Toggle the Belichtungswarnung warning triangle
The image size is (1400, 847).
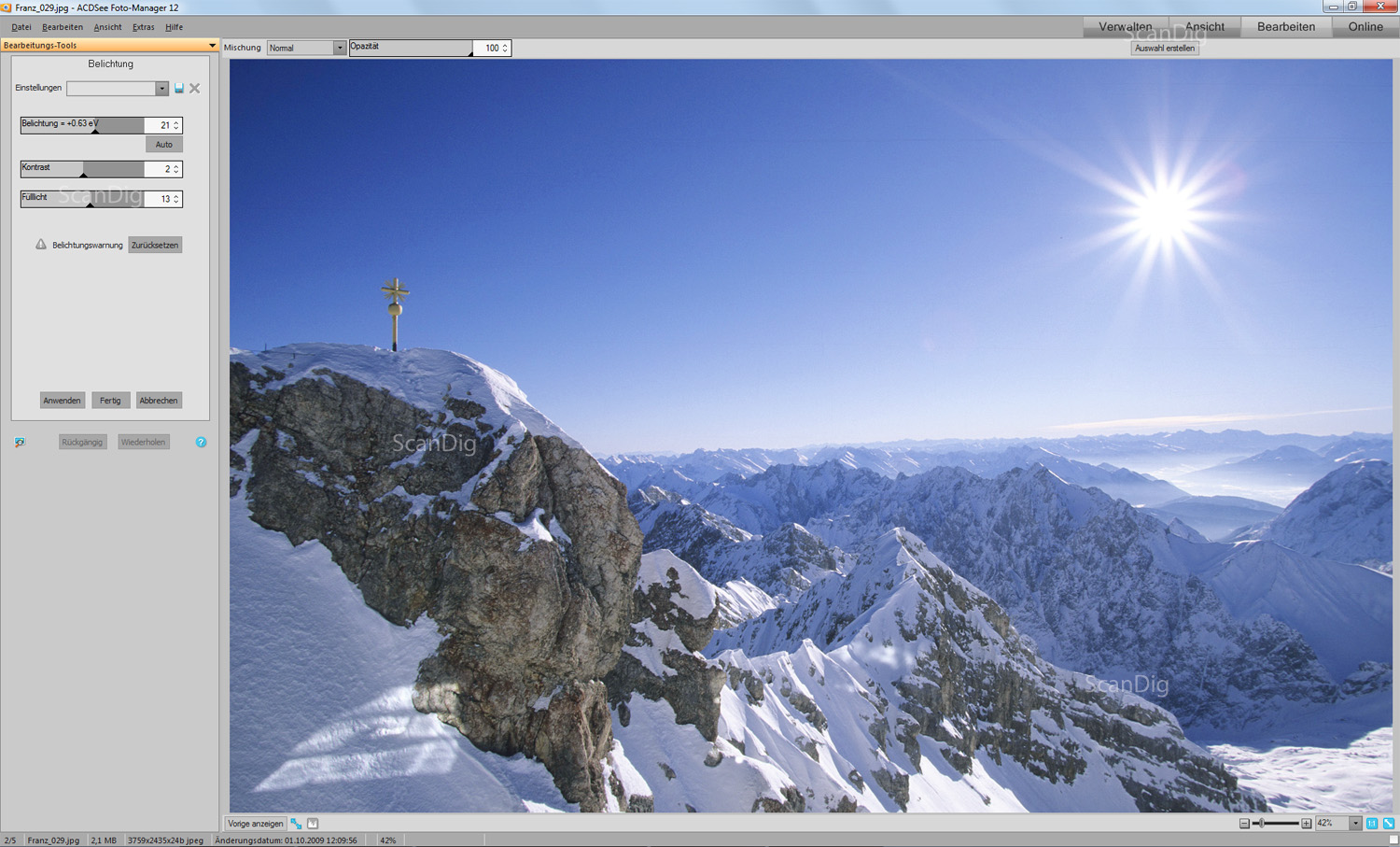tap(41, 245)
